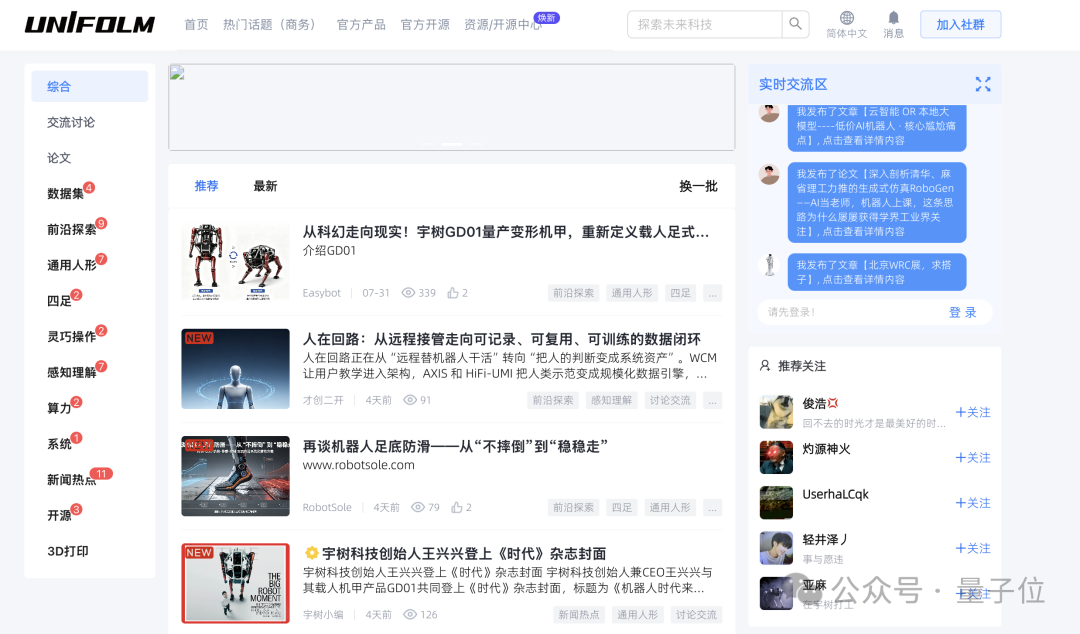Open 首页 in the top navigation

coord(196,25)
